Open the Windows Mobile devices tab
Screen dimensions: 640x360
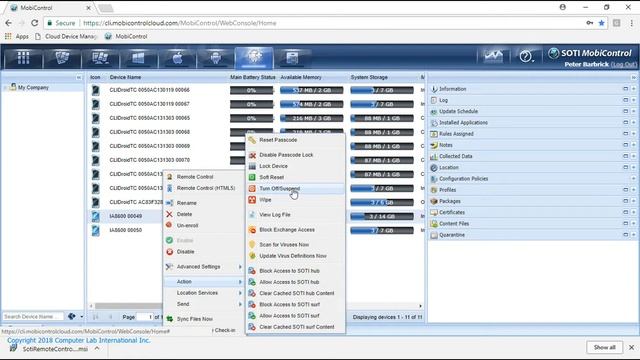pyautogui.click(x=62, y=58)
